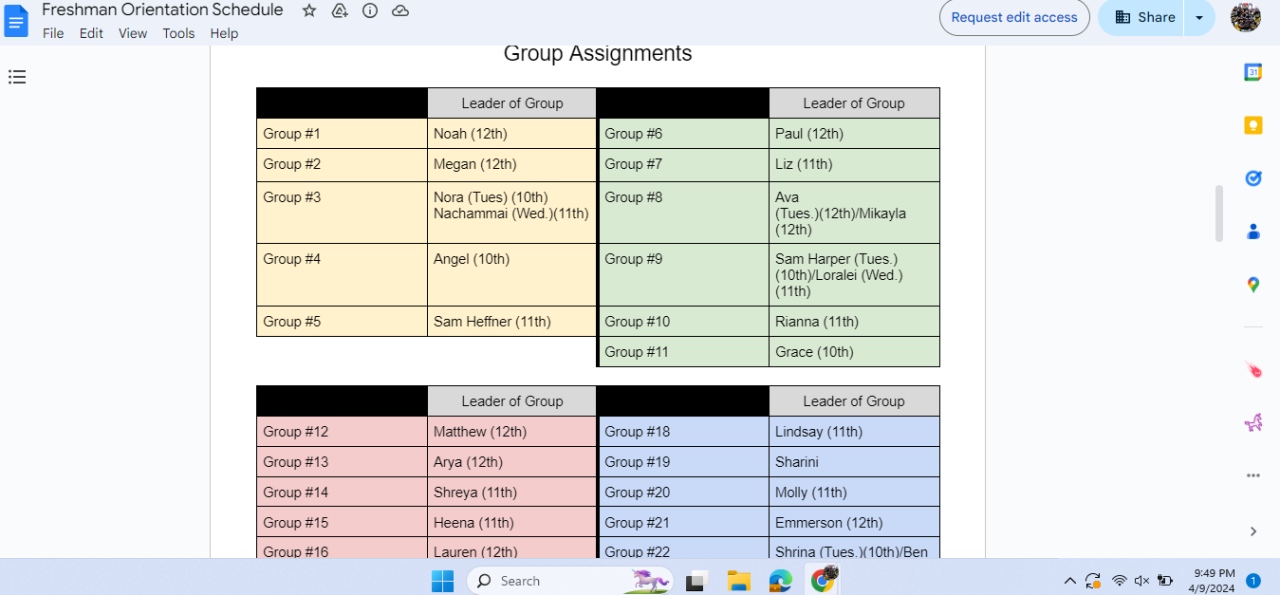Click the document title text
Viewport: 1280px width, 595px height.
(162, 10)
